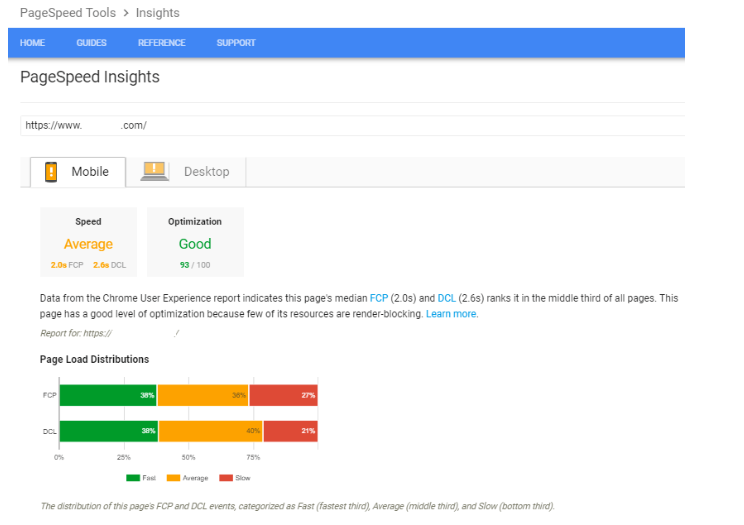Open the REFERENCE navigation item
The width and height of the screenshot is (744, 525).
[162, 43]
